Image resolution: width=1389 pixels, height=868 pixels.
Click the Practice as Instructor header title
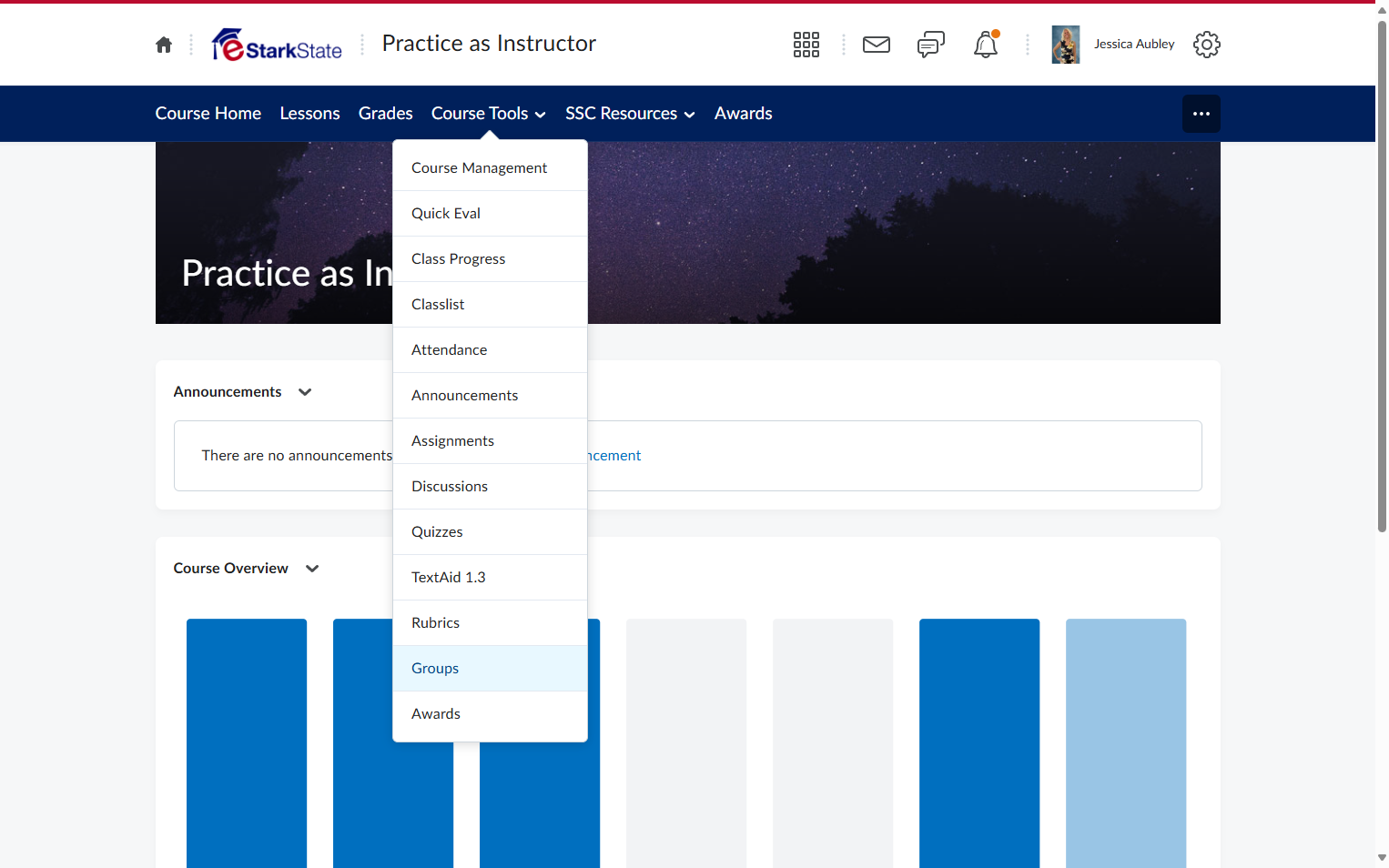pos(489,44)
